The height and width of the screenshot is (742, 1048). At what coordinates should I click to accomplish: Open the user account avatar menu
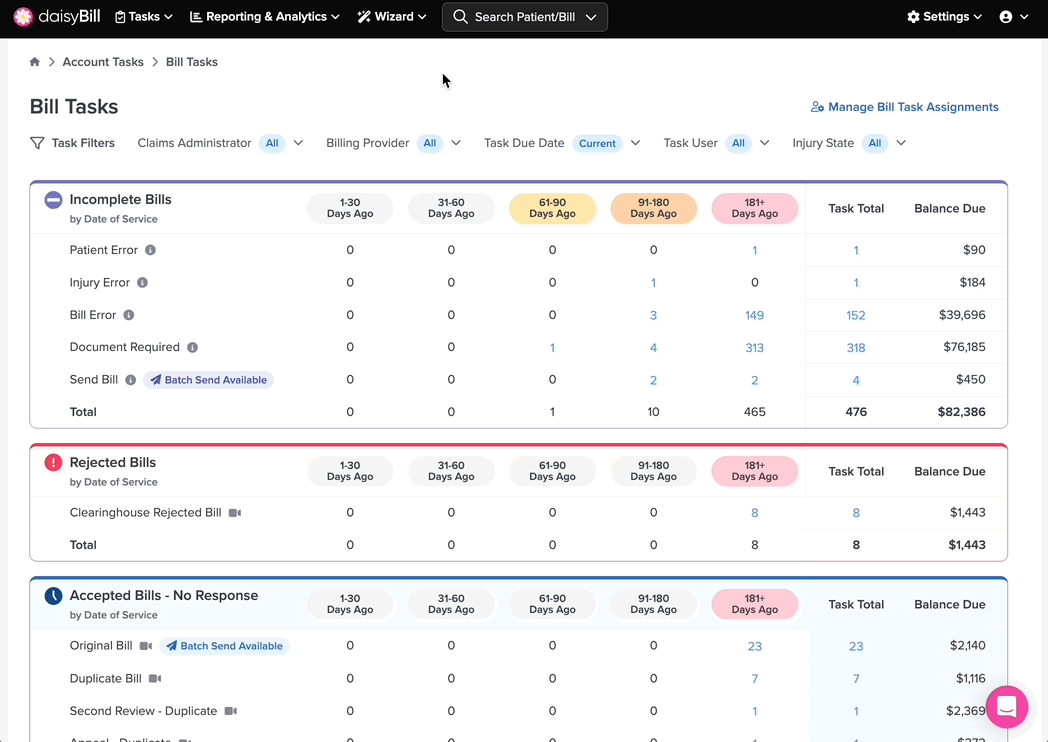pos(1014,17)
